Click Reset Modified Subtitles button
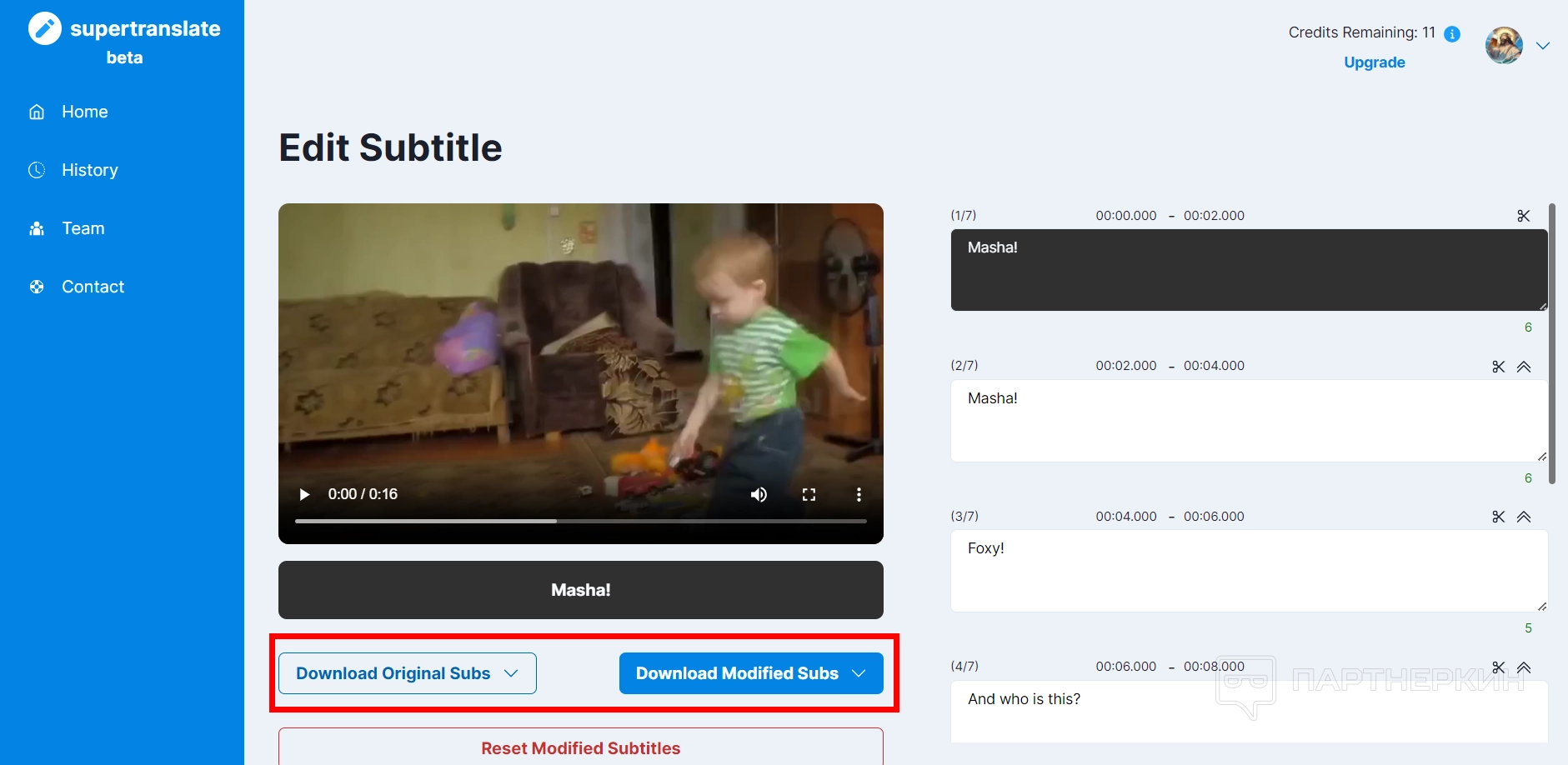 point(581,747)
